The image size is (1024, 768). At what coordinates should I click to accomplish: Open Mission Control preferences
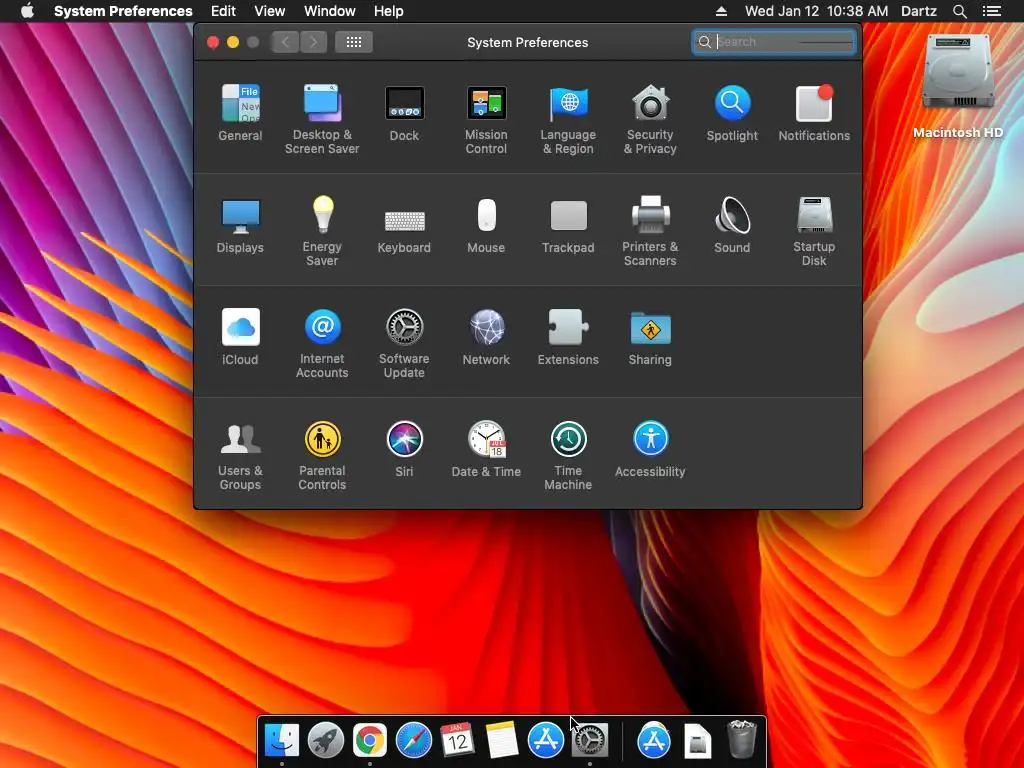point(487,119)
